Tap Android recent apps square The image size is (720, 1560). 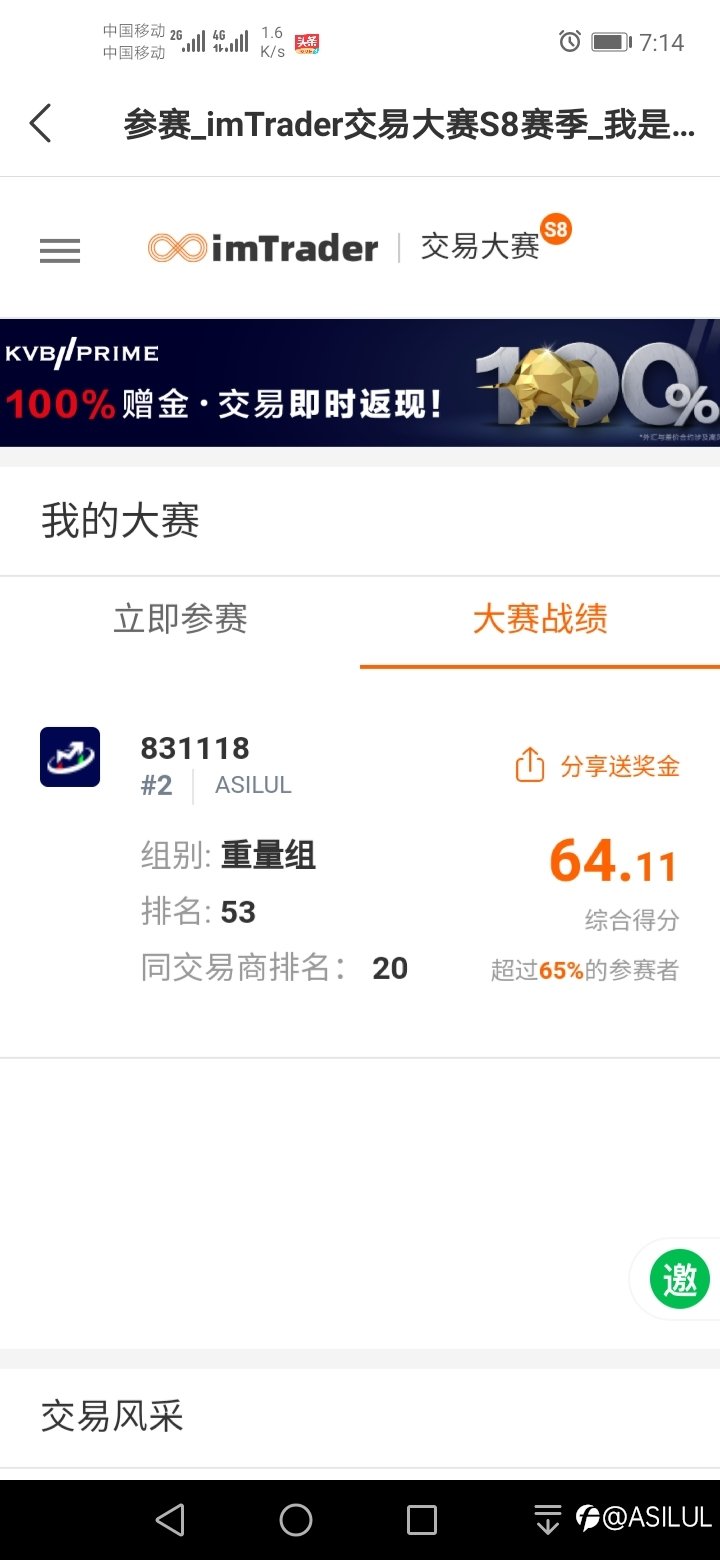(422, 1520)
